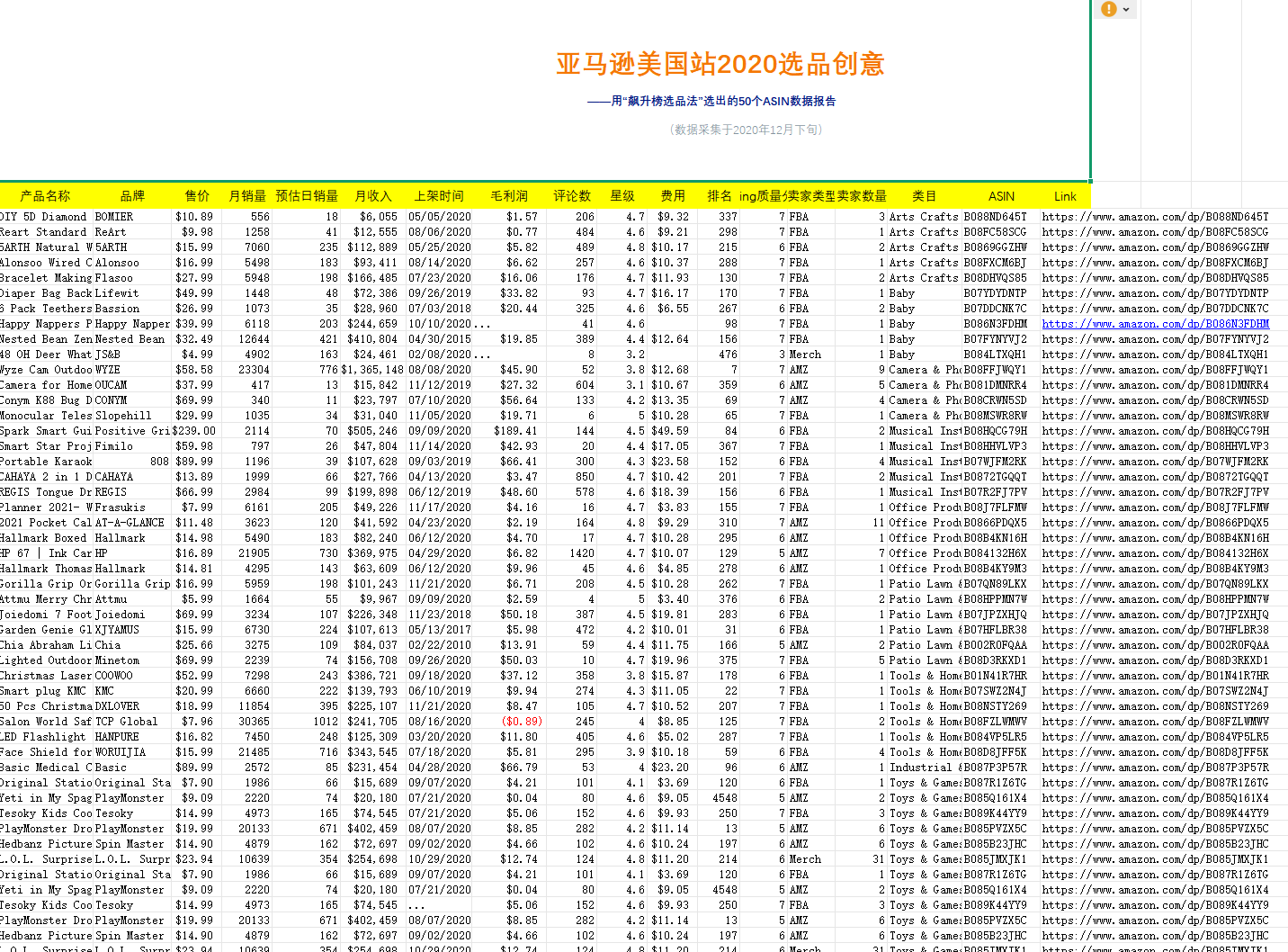Open the Amazon link ending B088ND645T
This screenshot has height=952, width=1288.
[1156, 217]
